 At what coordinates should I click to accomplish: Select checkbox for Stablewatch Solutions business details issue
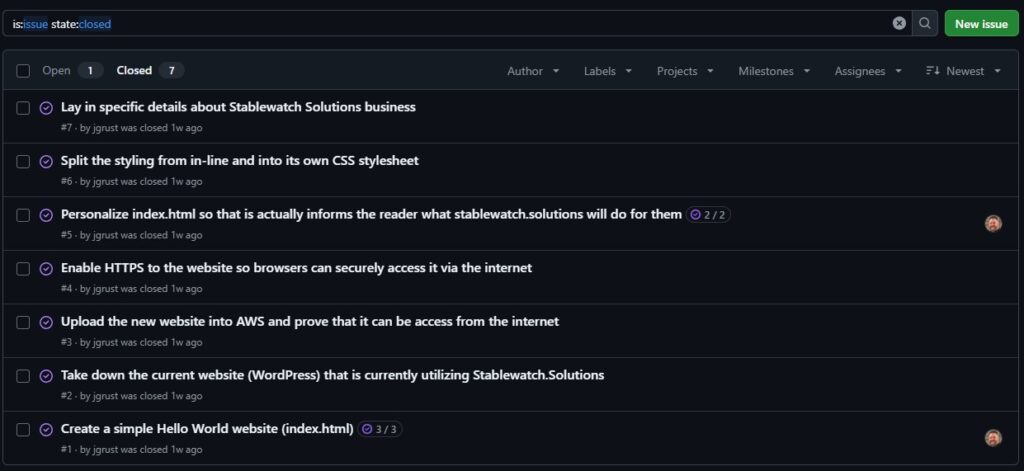coord(24,108)
